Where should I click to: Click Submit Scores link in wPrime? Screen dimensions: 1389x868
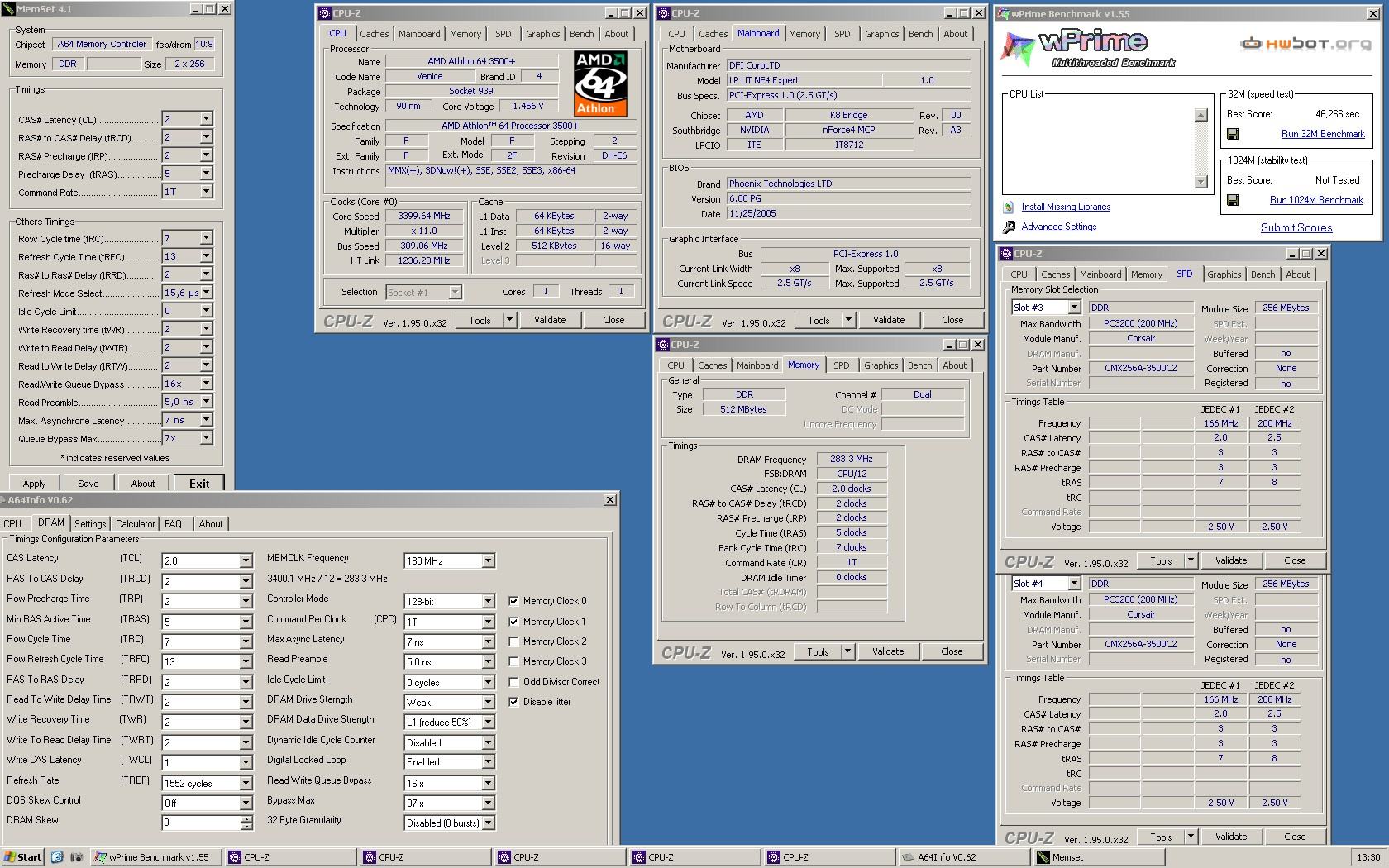[x=1296, y=227]
